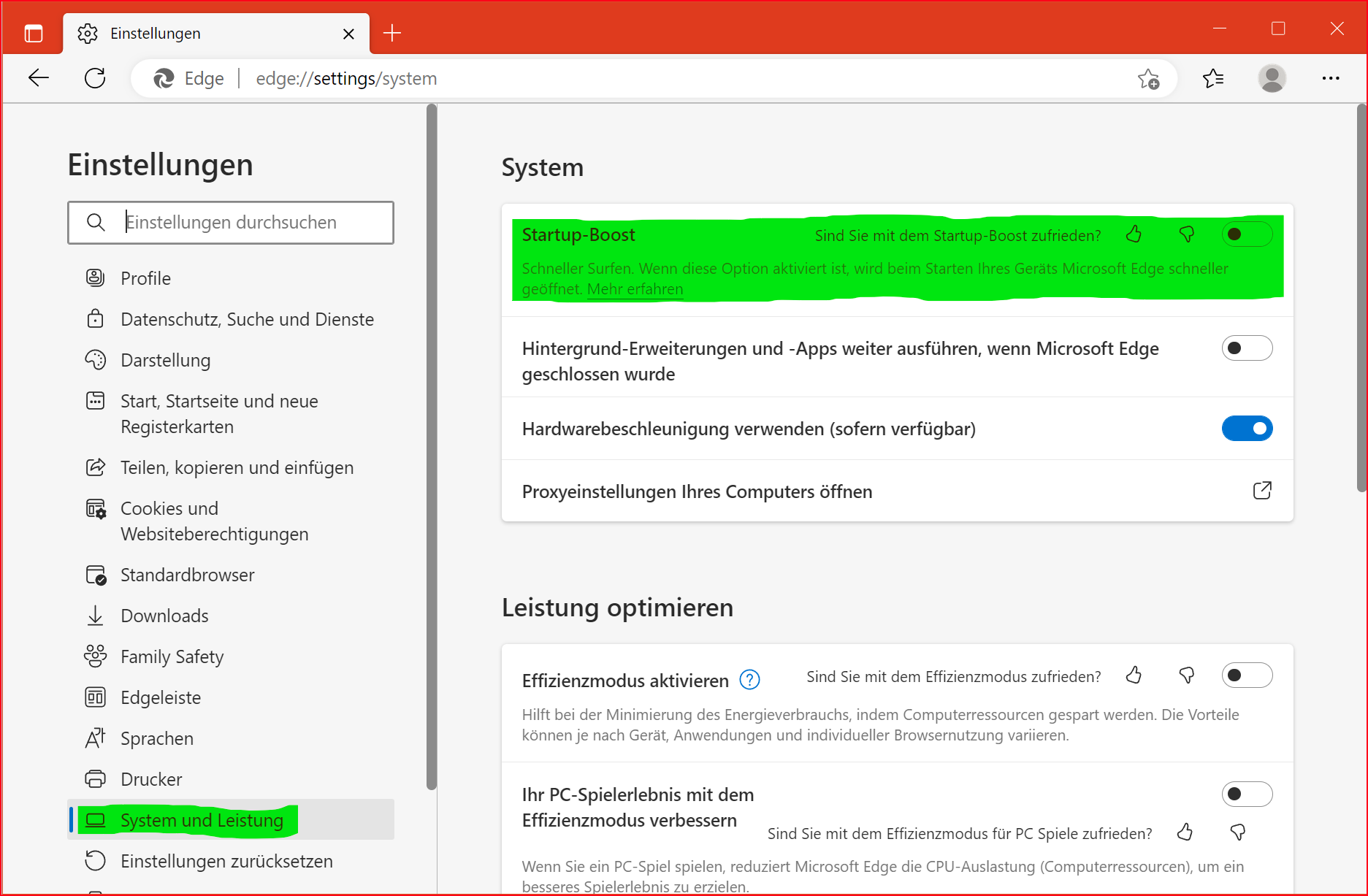Click the search magnifier icon in Einstellungen

tap(96, 222)
